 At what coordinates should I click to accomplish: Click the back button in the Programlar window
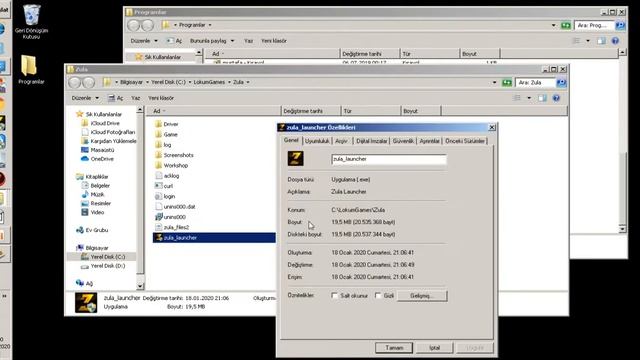pyautogui.click(x=133, y=25)
